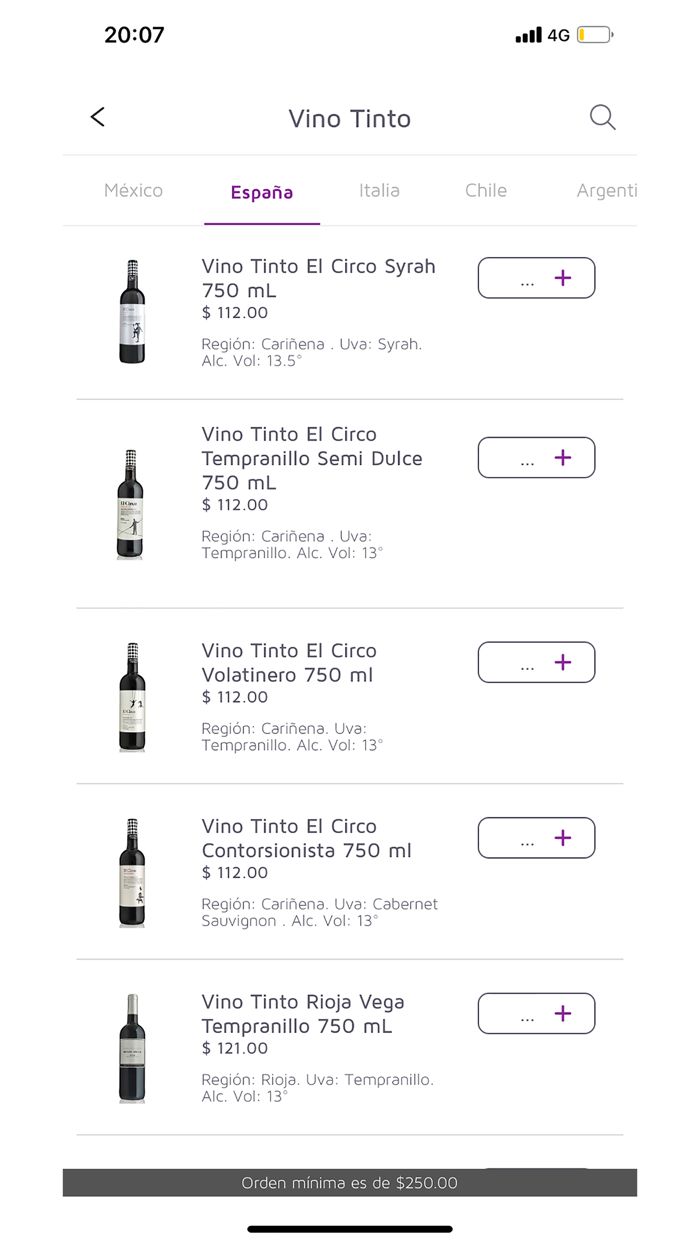Screen dimensions: 700x1244
Task: Tap the 4G network indicator
Action: [557, 33]
